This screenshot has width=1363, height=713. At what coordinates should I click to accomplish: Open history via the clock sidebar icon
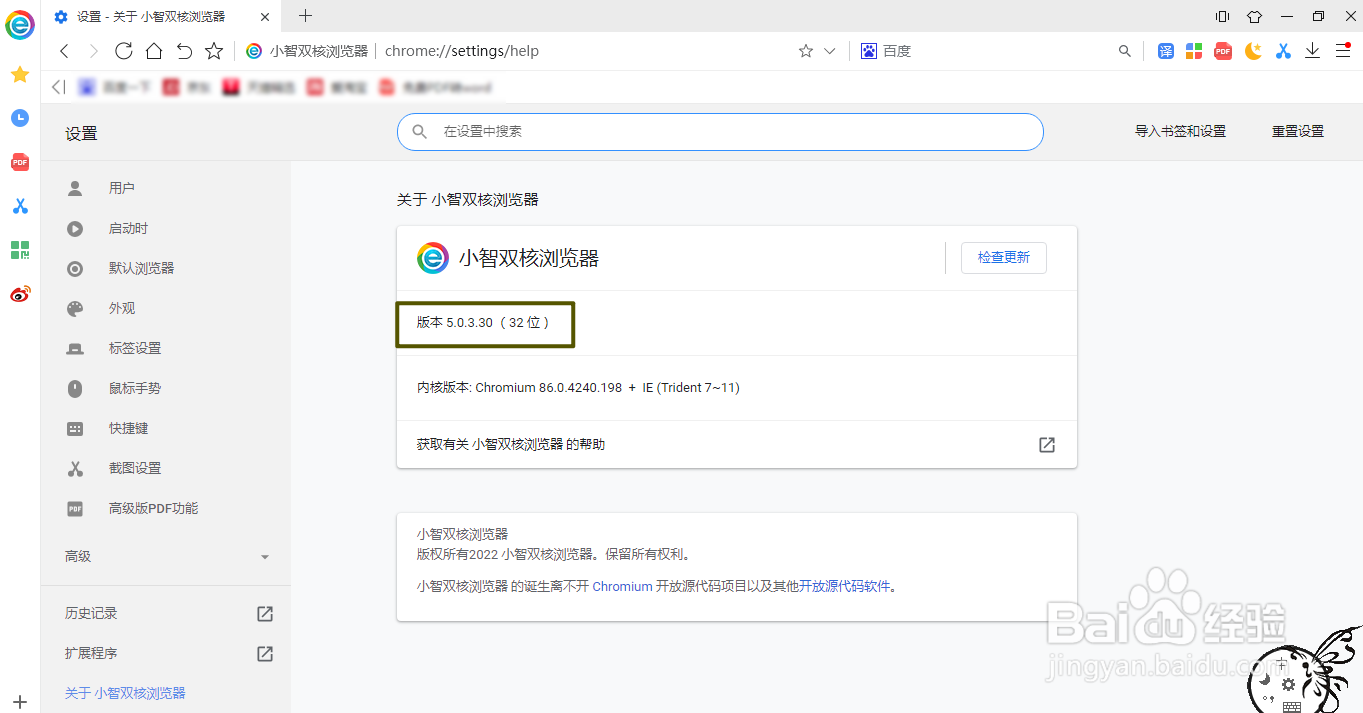tap(19, 118)
